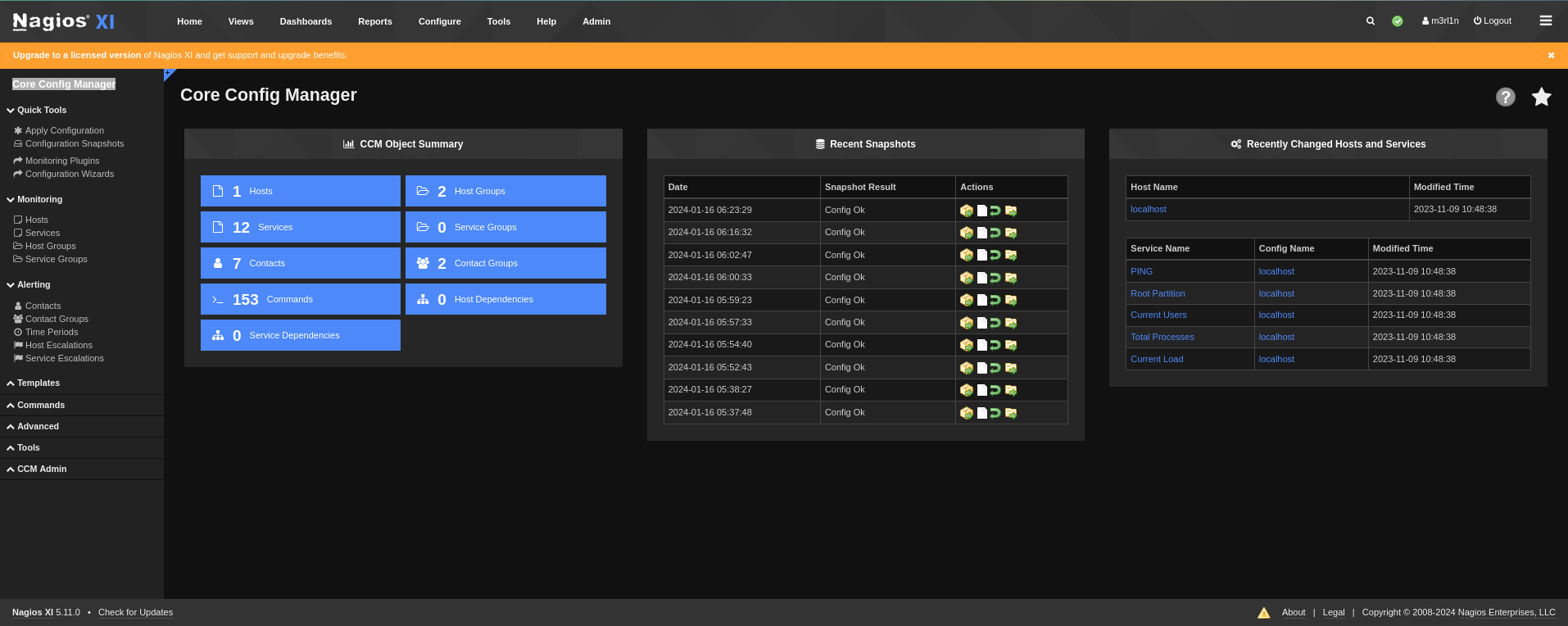
Task: Archive the 06:23:29 snapshot folder icon
Action: click(x=1011, y=211)
